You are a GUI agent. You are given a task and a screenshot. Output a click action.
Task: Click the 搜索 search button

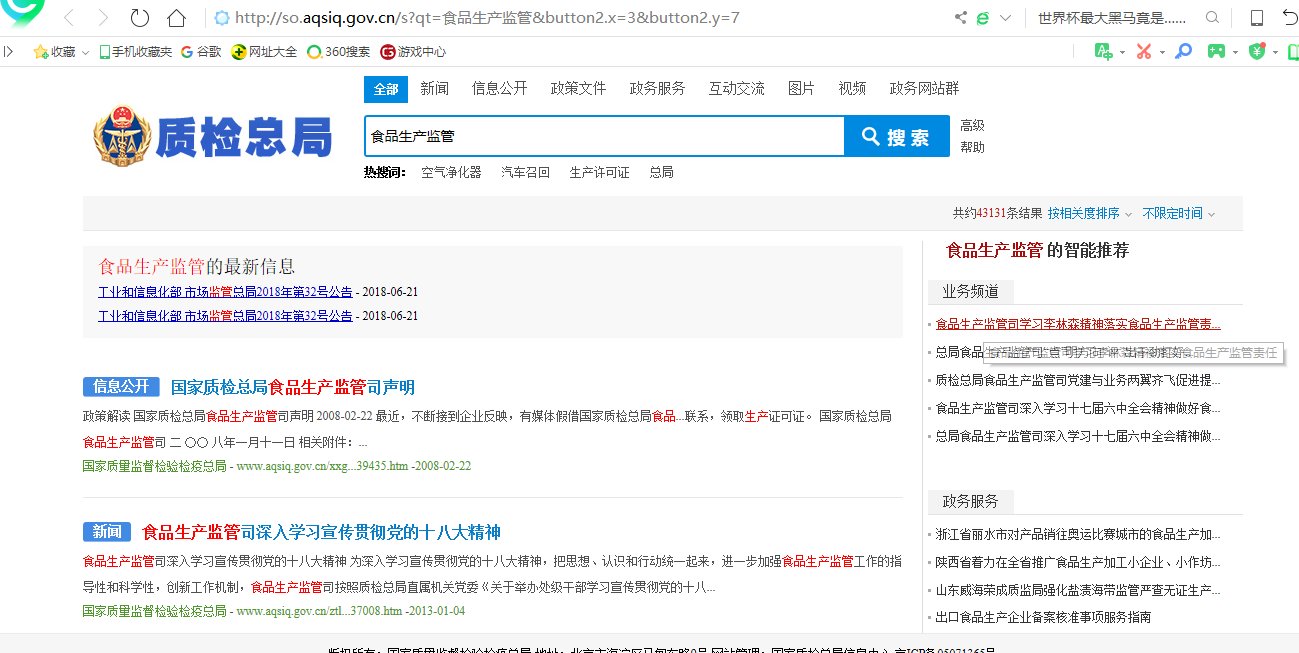tap(898, 137)
